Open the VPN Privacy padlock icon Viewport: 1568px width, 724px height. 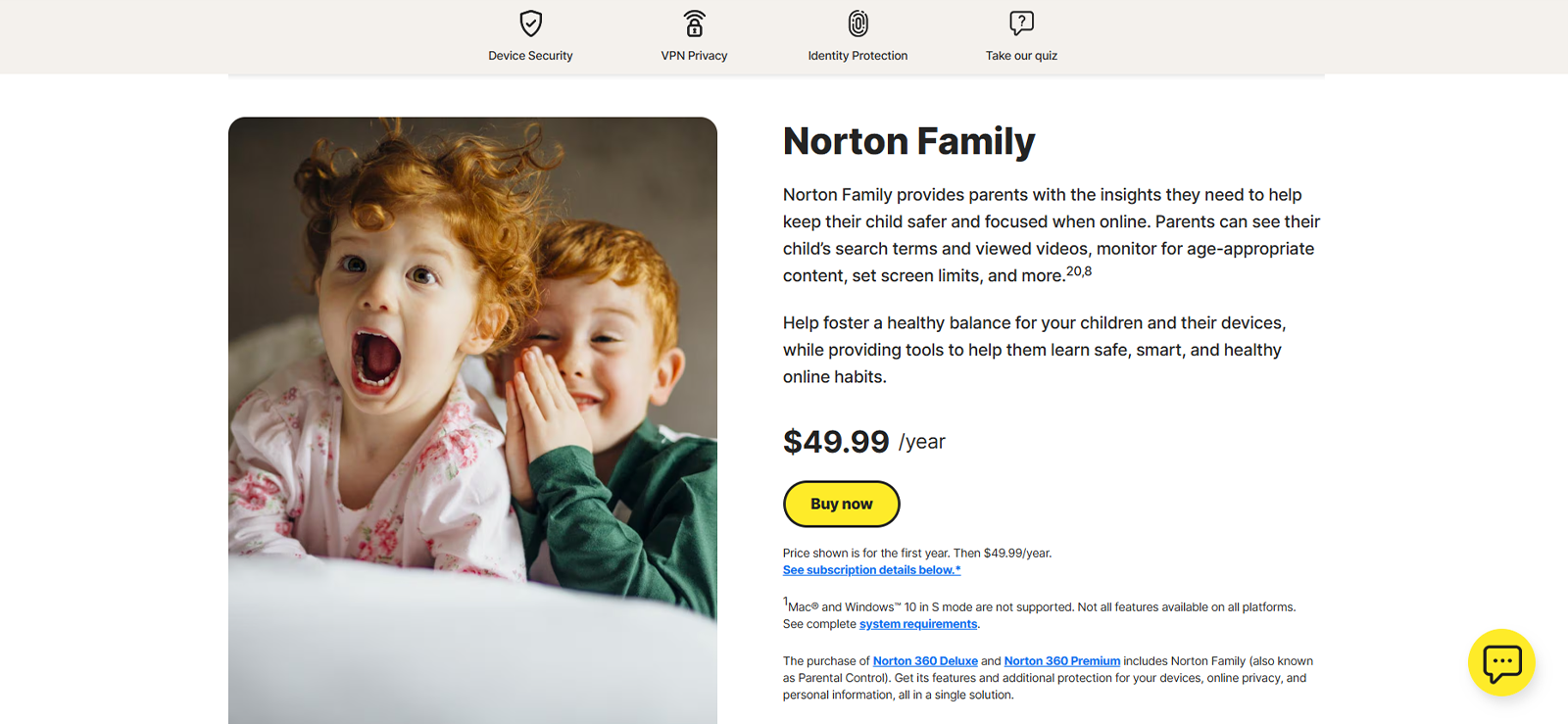(x=694, y=23)
